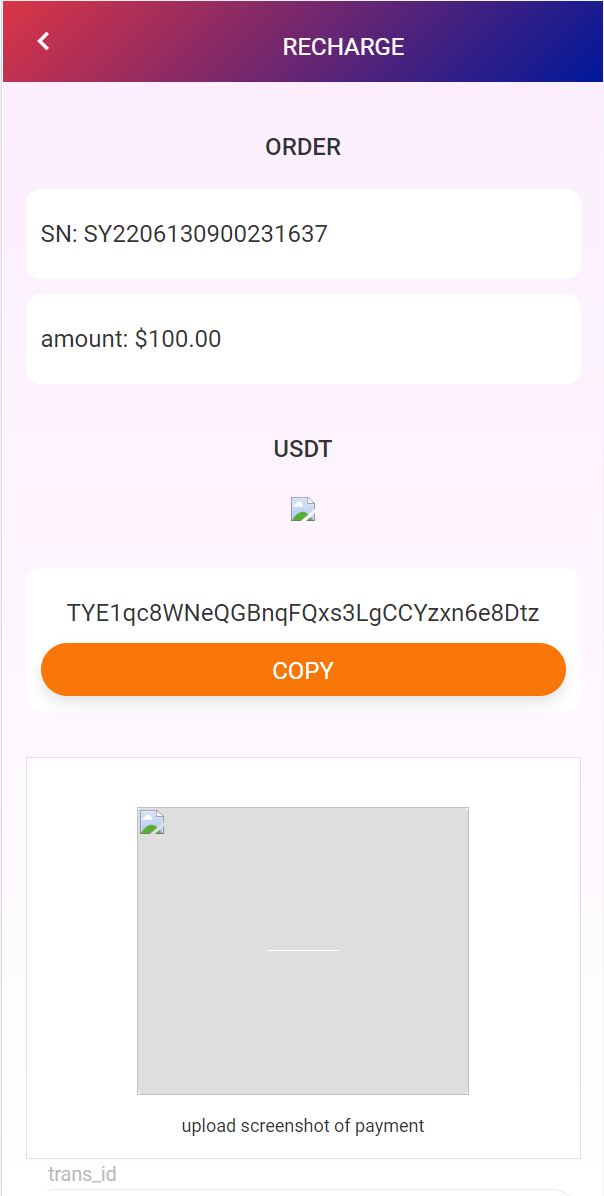
Task: Open the gray upload screenshot area
Action: (303, 949)
